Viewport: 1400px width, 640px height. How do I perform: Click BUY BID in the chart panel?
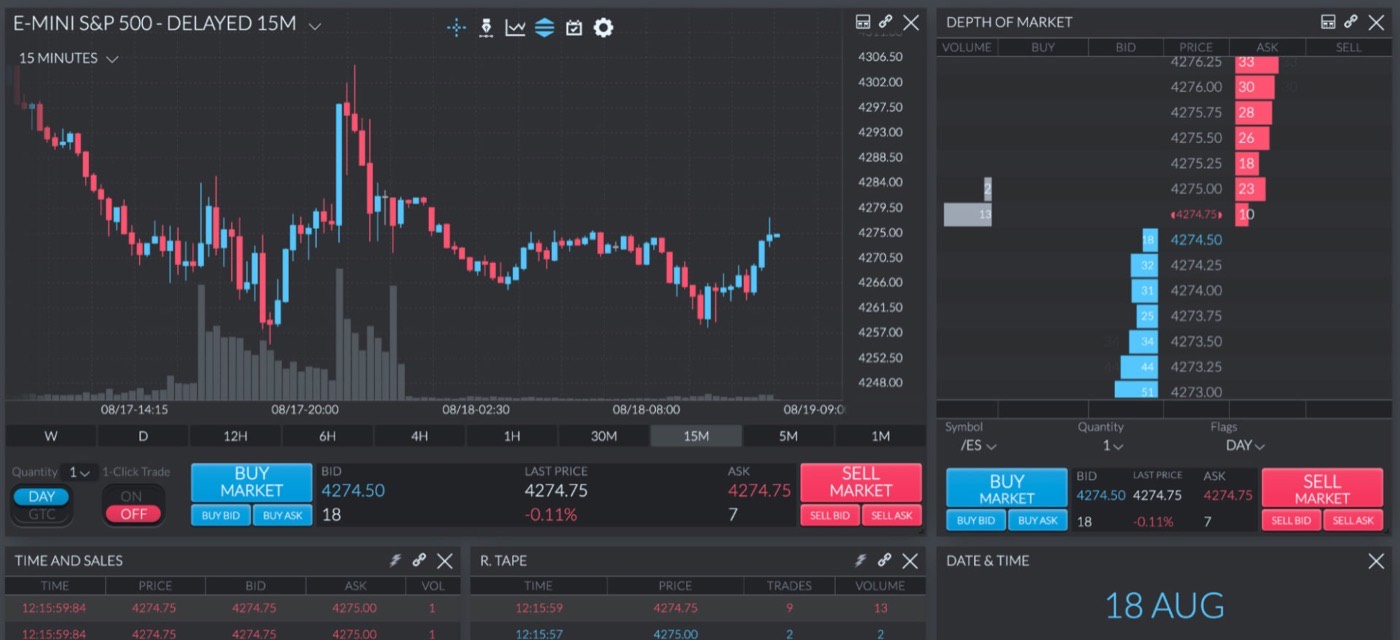(x=220, y=515)
